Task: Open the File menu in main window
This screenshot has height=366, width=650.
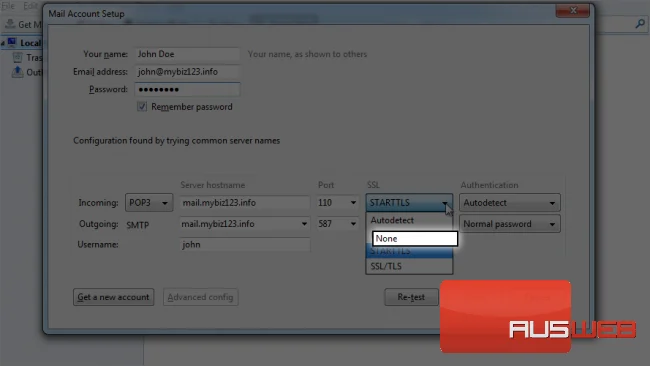Action: click(x=8, y=6)
